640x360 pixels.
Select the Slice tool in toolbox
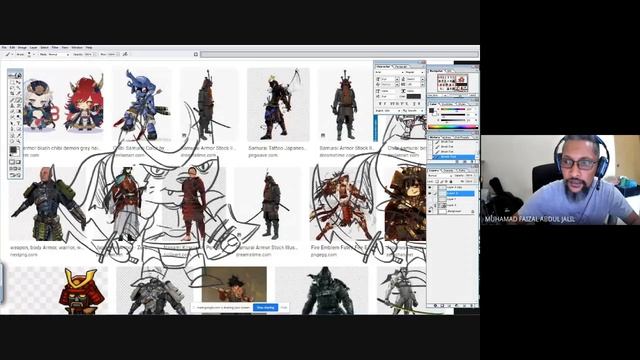[x=19, y=93]
